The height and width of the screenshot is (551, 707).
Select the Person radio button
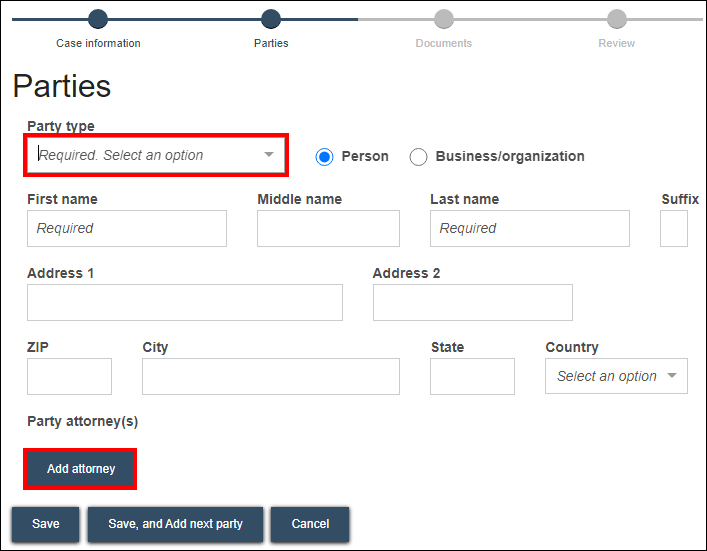(x=324, y=157)
